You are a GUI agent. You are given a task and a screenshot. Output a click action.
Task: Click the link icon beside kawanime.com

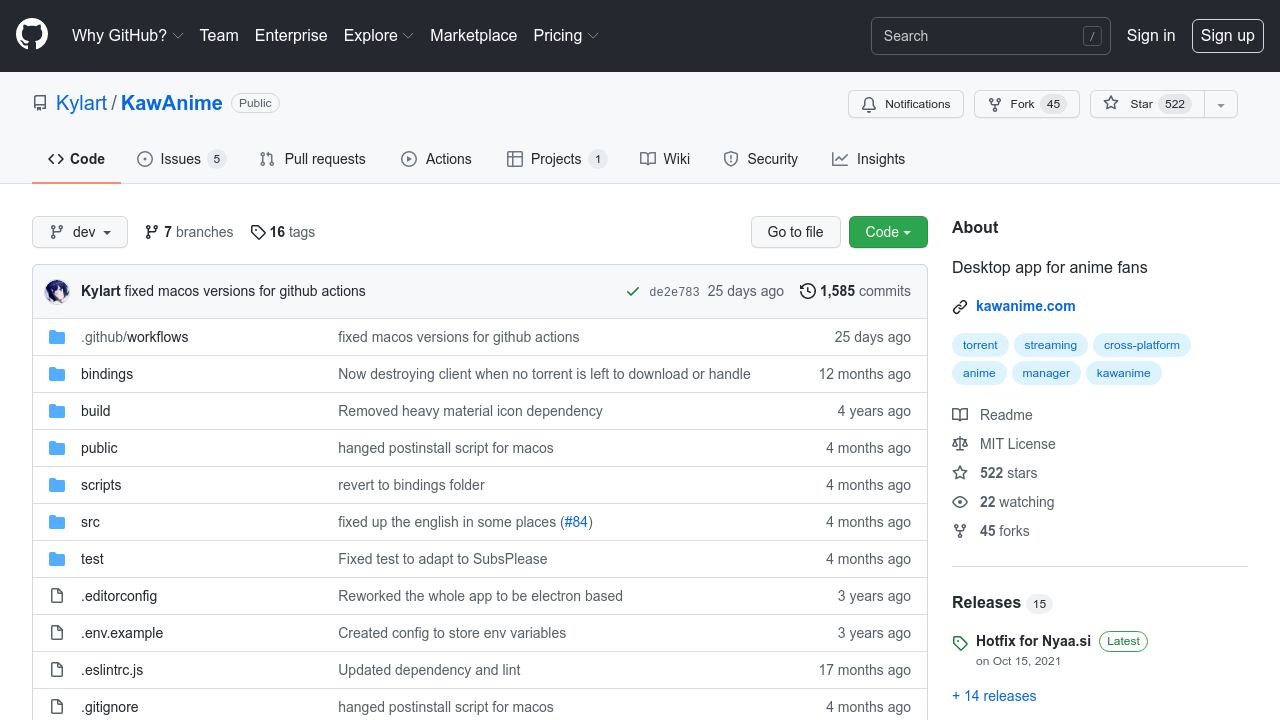[960, 307]
